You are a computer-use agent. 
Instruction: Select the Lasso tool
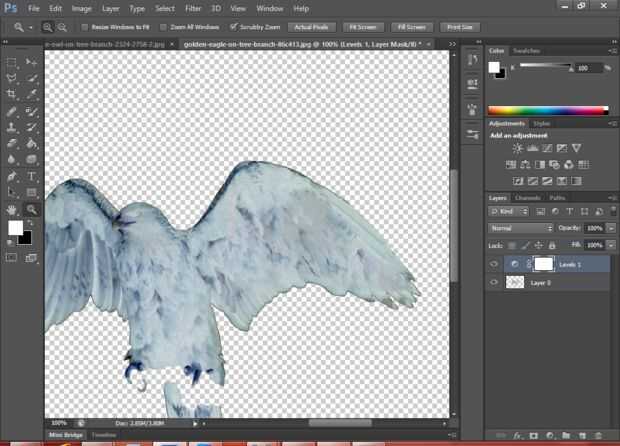point(11,77)
